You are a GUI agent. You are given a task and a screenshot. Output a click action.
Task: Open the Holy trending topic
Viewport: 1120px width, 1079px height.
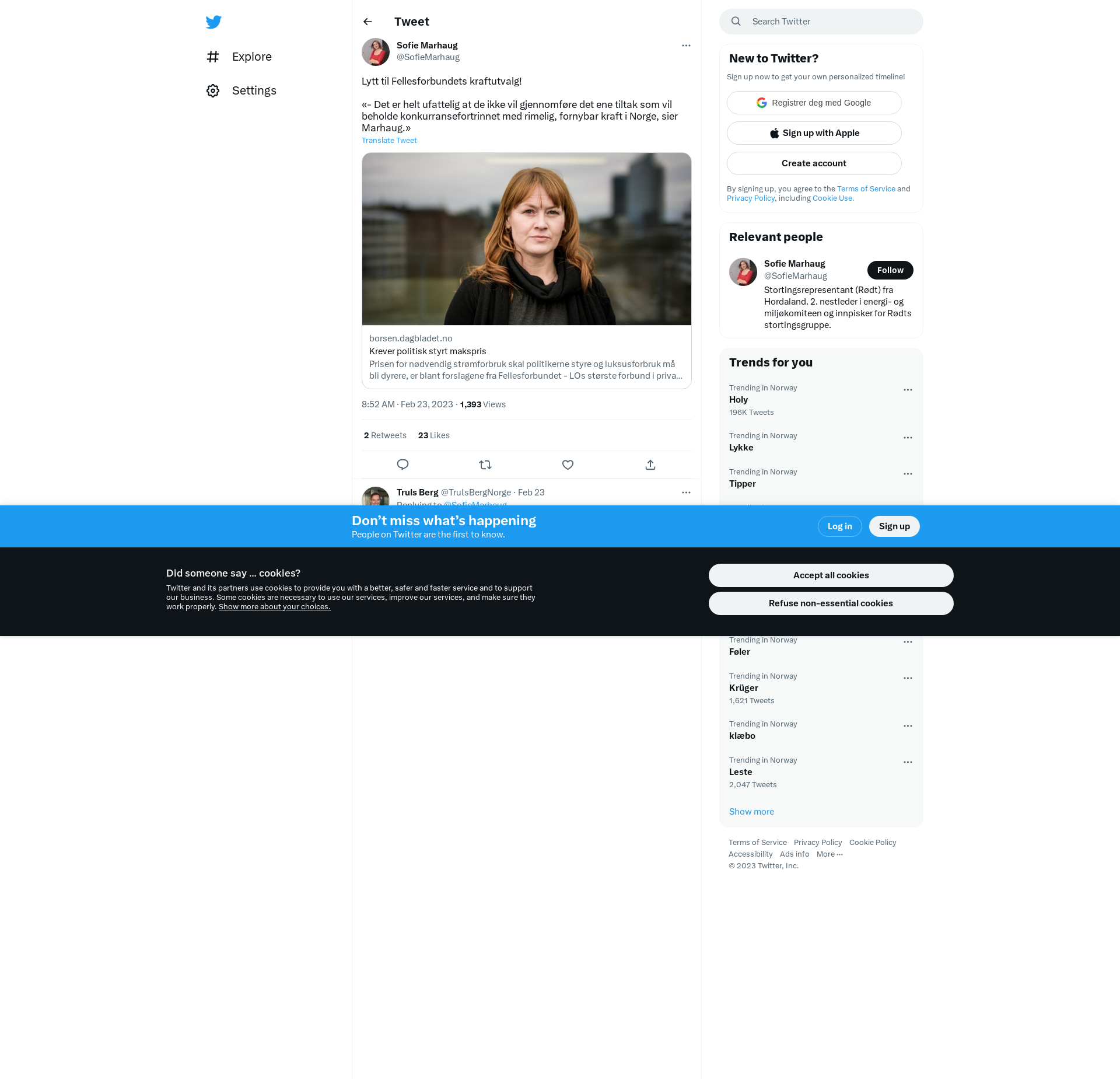coord(738,400)
